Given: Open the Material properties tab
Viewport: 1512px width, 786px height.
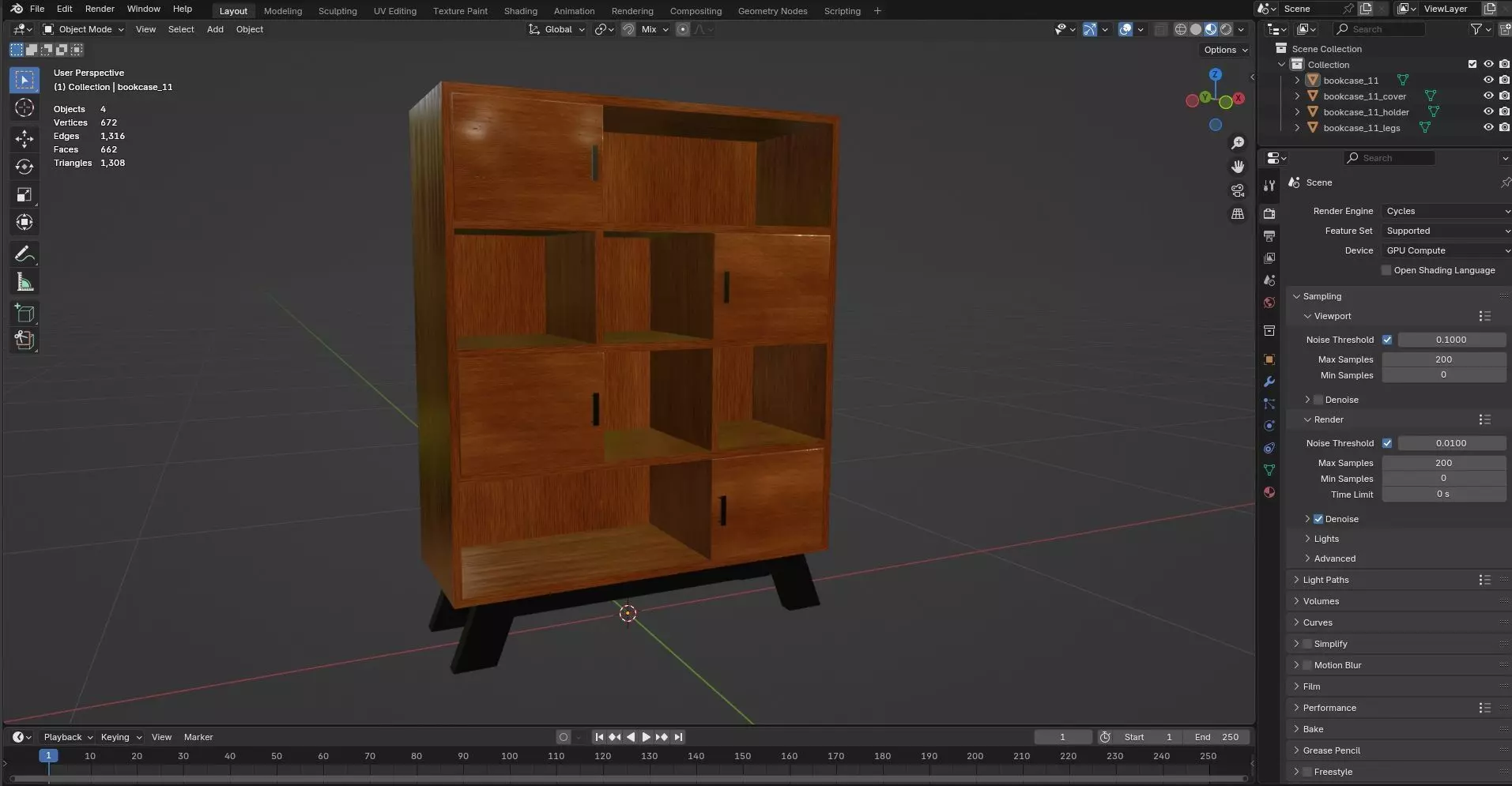Looking at the screenshot, I should [1269, 492].
